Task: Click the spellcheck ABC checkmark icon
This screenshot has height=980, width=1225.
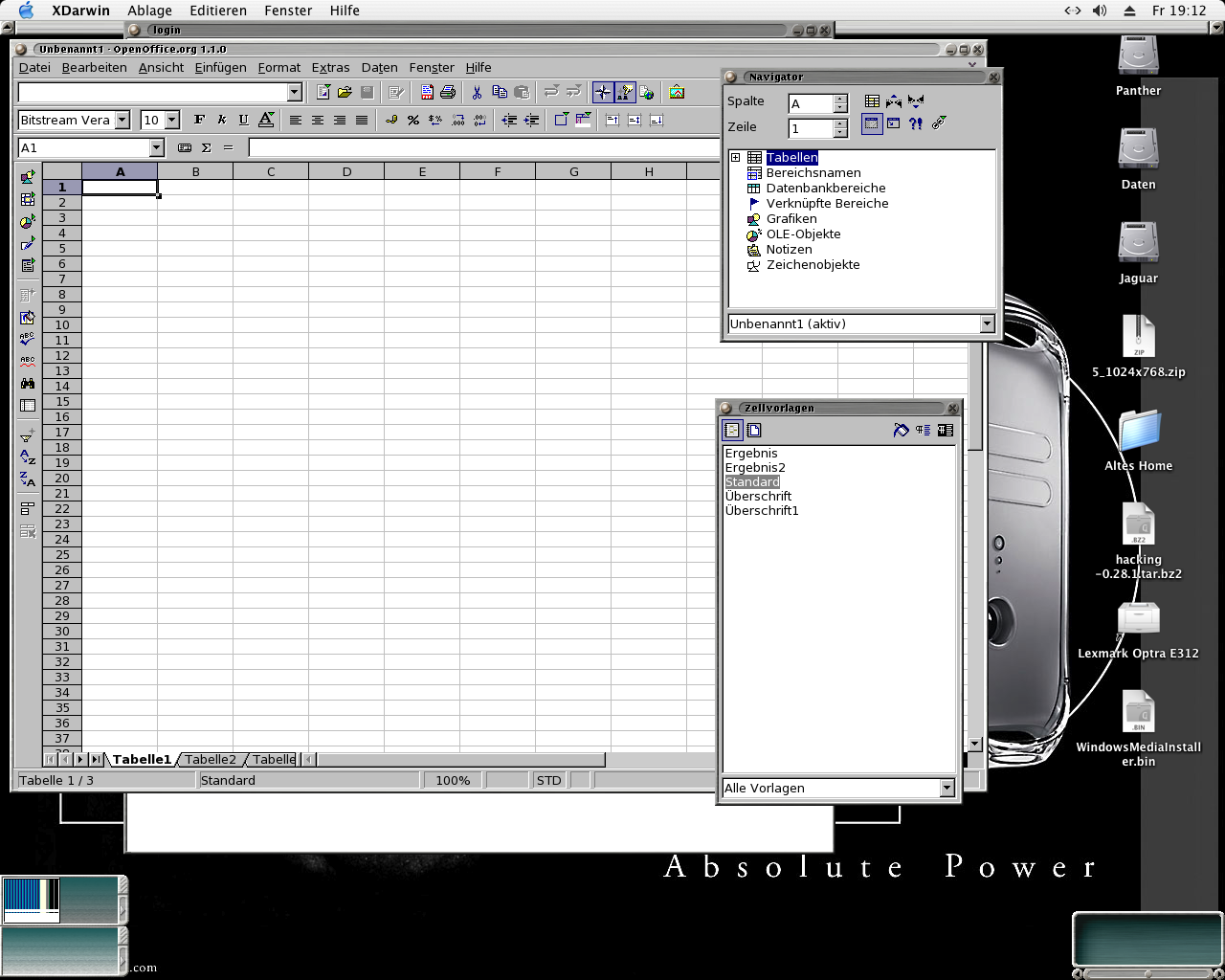Action: [x=28, y=339]
